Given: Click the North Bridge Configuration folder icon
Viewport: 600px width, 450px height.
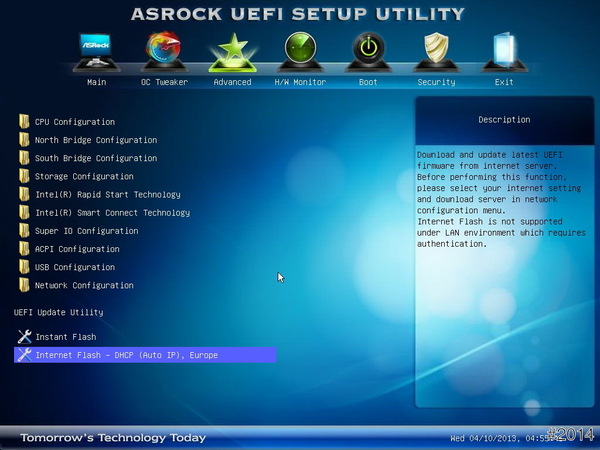Looking at the screenshot, I should (x=24, y=140).
